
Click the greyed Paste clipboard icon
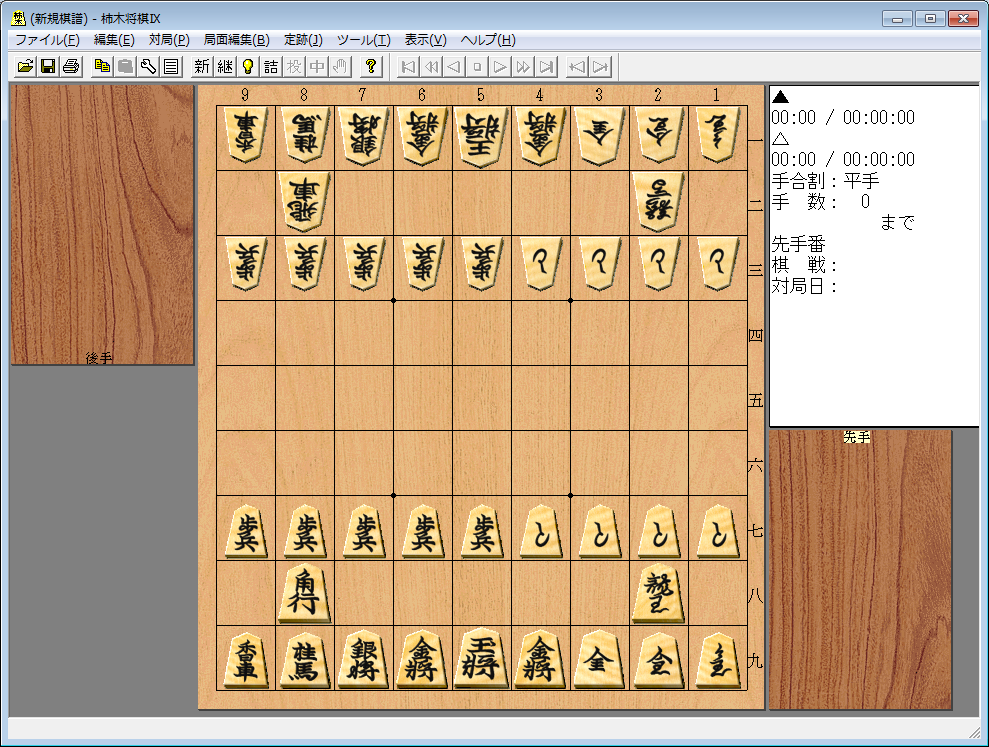coord(125,66)
